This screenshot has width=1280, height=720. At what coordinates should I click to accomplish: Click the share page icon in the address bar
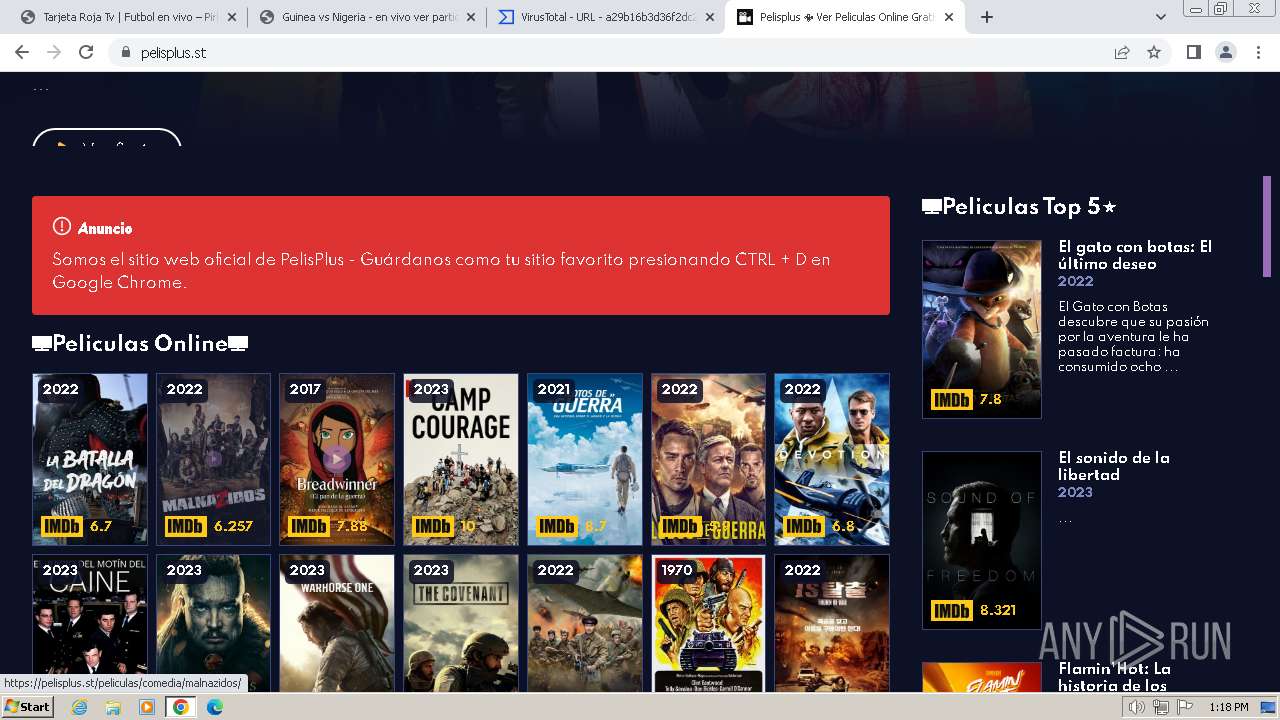pyautogui.click(x=1122, y=52)
